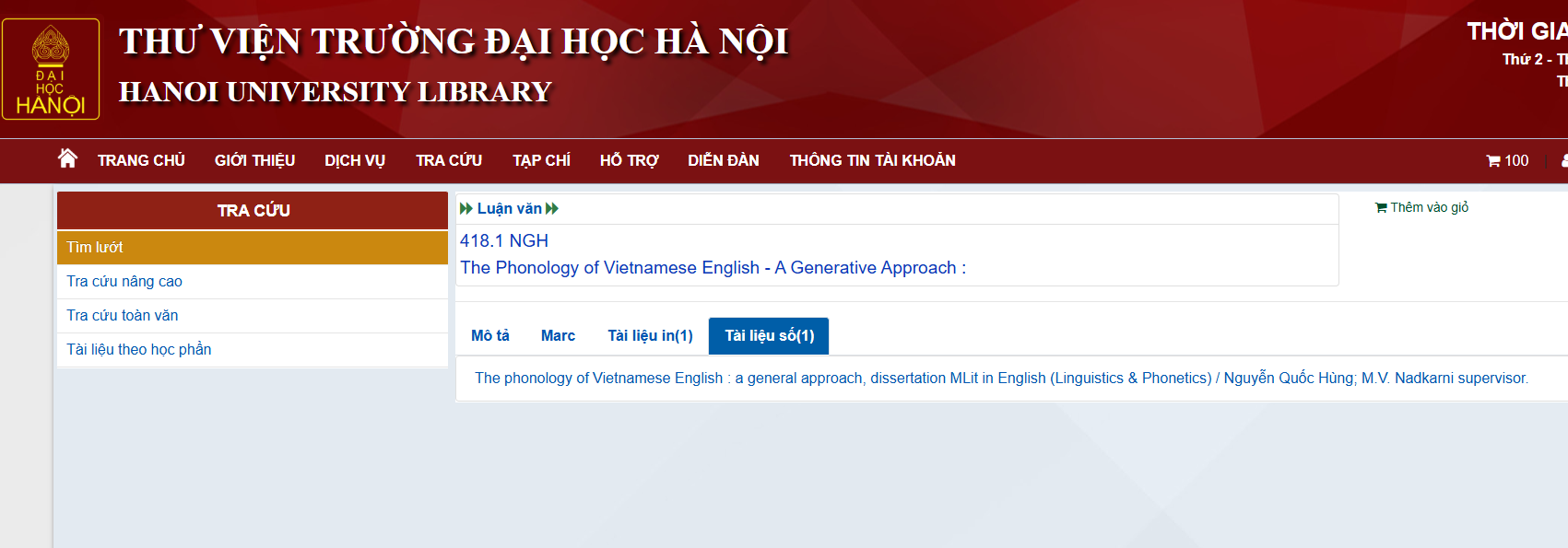
Task: Choose Tra cứu toàn văn option
Action: [123, 315]
